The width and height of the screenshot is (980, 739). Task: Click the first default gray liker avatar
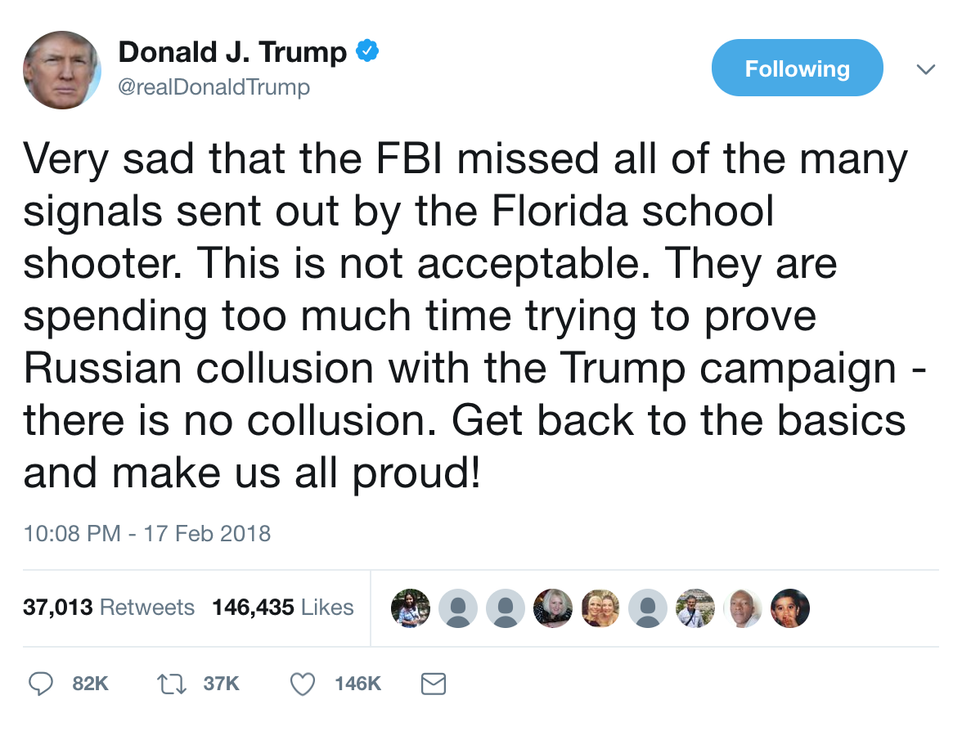[x=458, y=607]
